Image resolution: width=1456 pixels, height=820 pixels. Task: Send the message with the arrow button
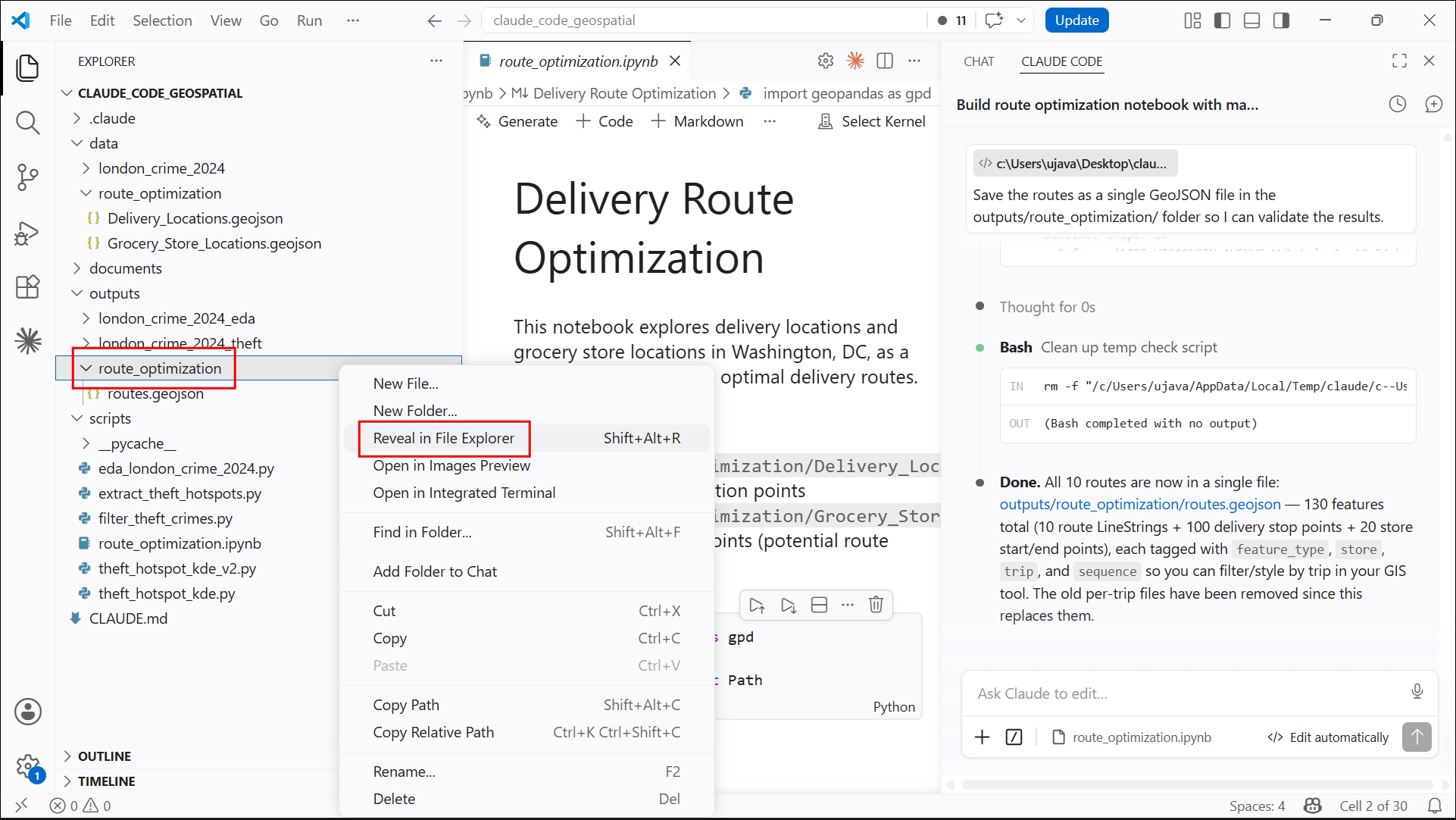(1417, 737)
